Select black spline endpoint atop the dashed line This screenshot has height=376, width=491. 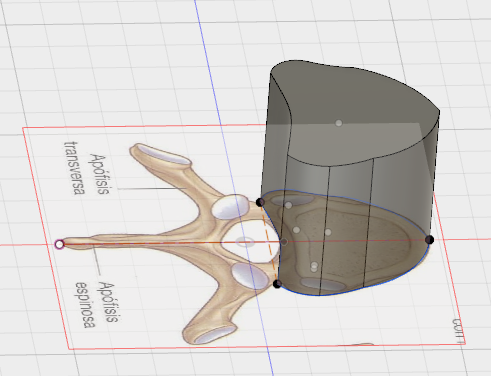click(x=260, y=202)
